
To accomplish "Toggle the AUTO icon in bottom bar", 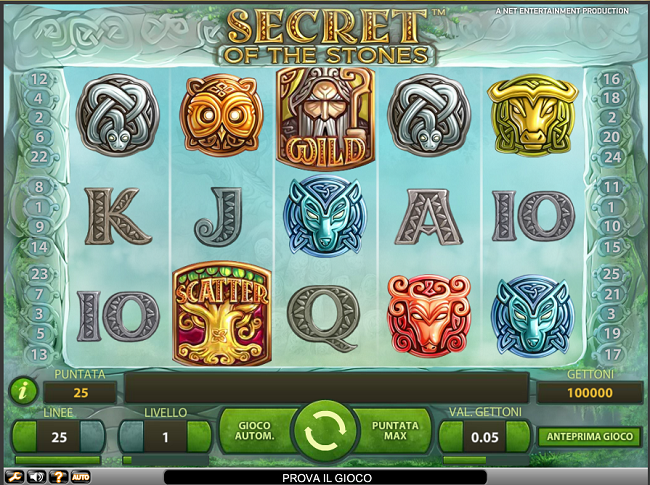I will 80,477.
